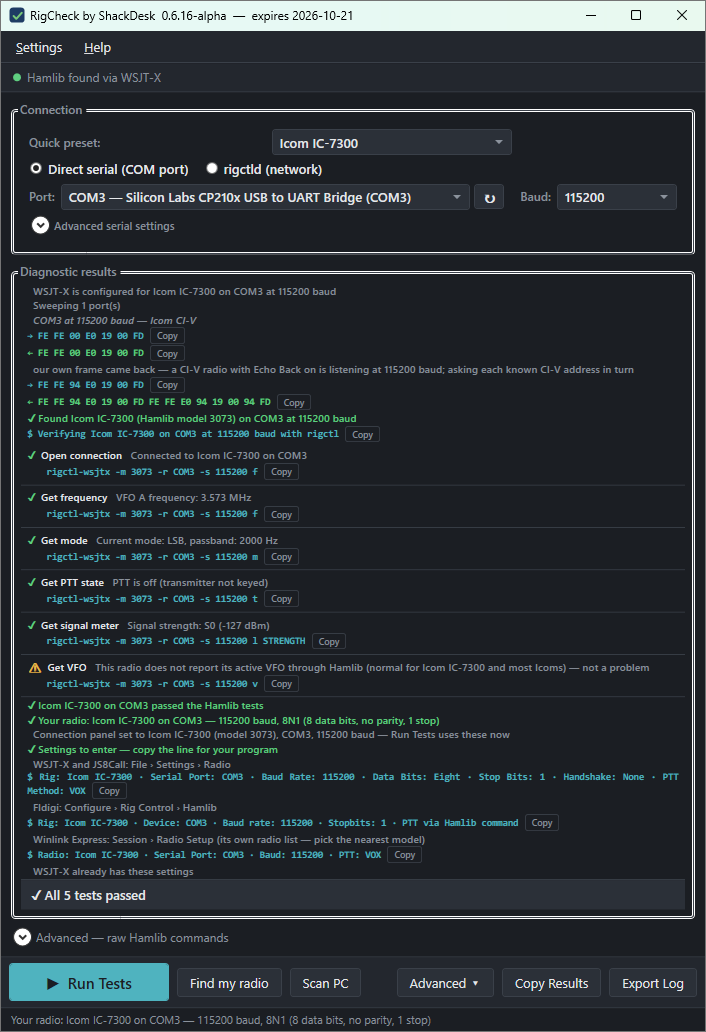Click the bottom status bar Your radio text
The width and height of the screenshot is (706, 1032).
(x=220, y=1020)
